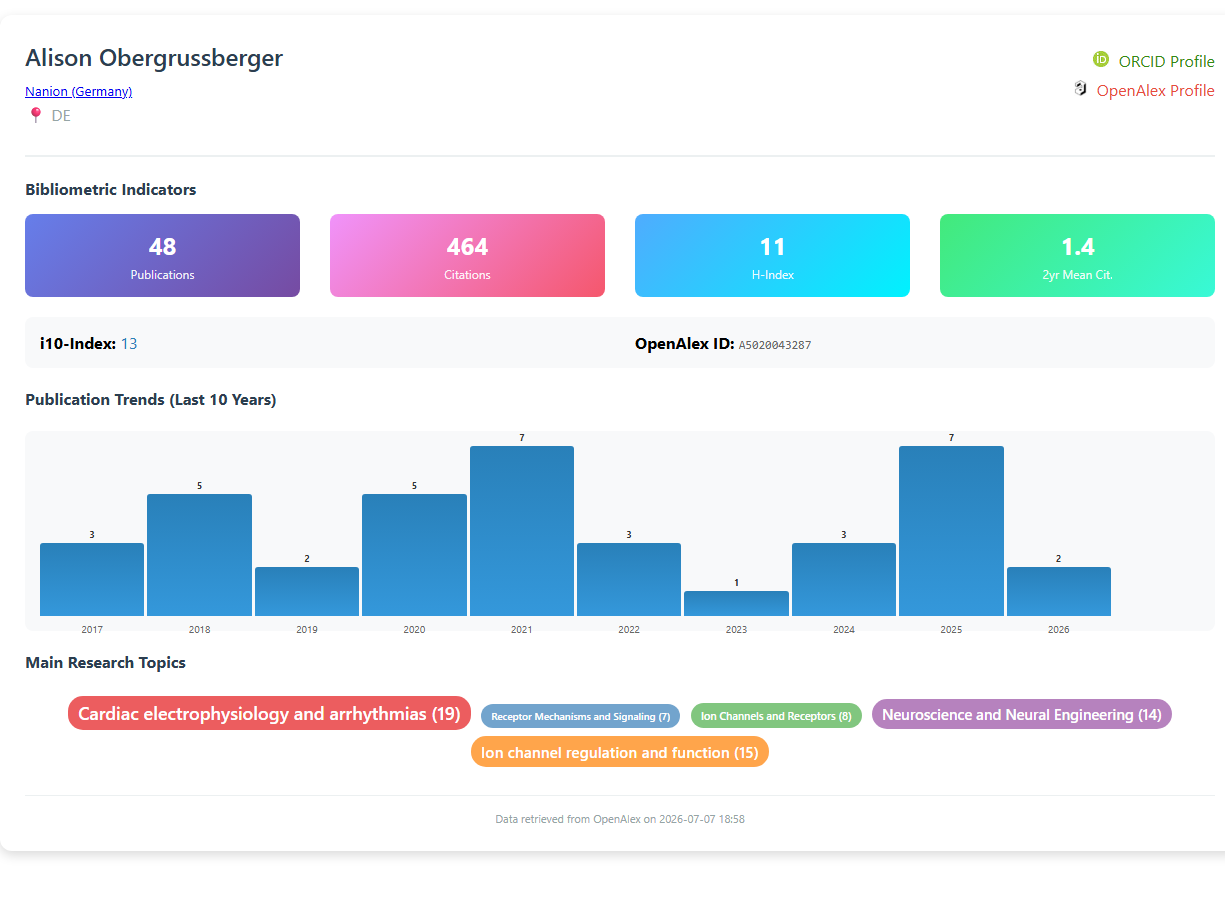
Task: Click the Ion channel regulation and function (15) tag
Action: [620, 752]
